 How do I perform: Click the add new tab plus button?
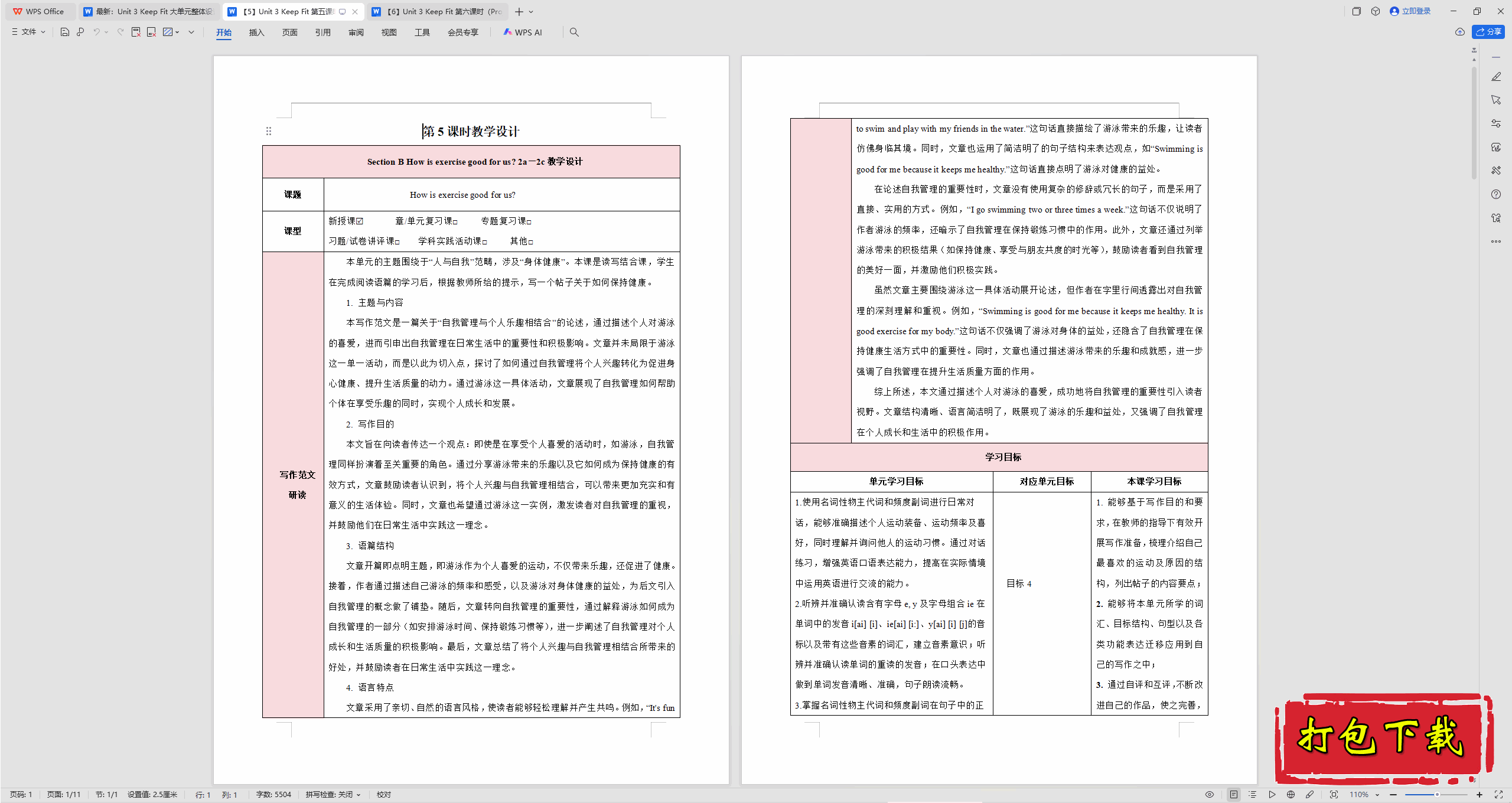coord(519,12)
